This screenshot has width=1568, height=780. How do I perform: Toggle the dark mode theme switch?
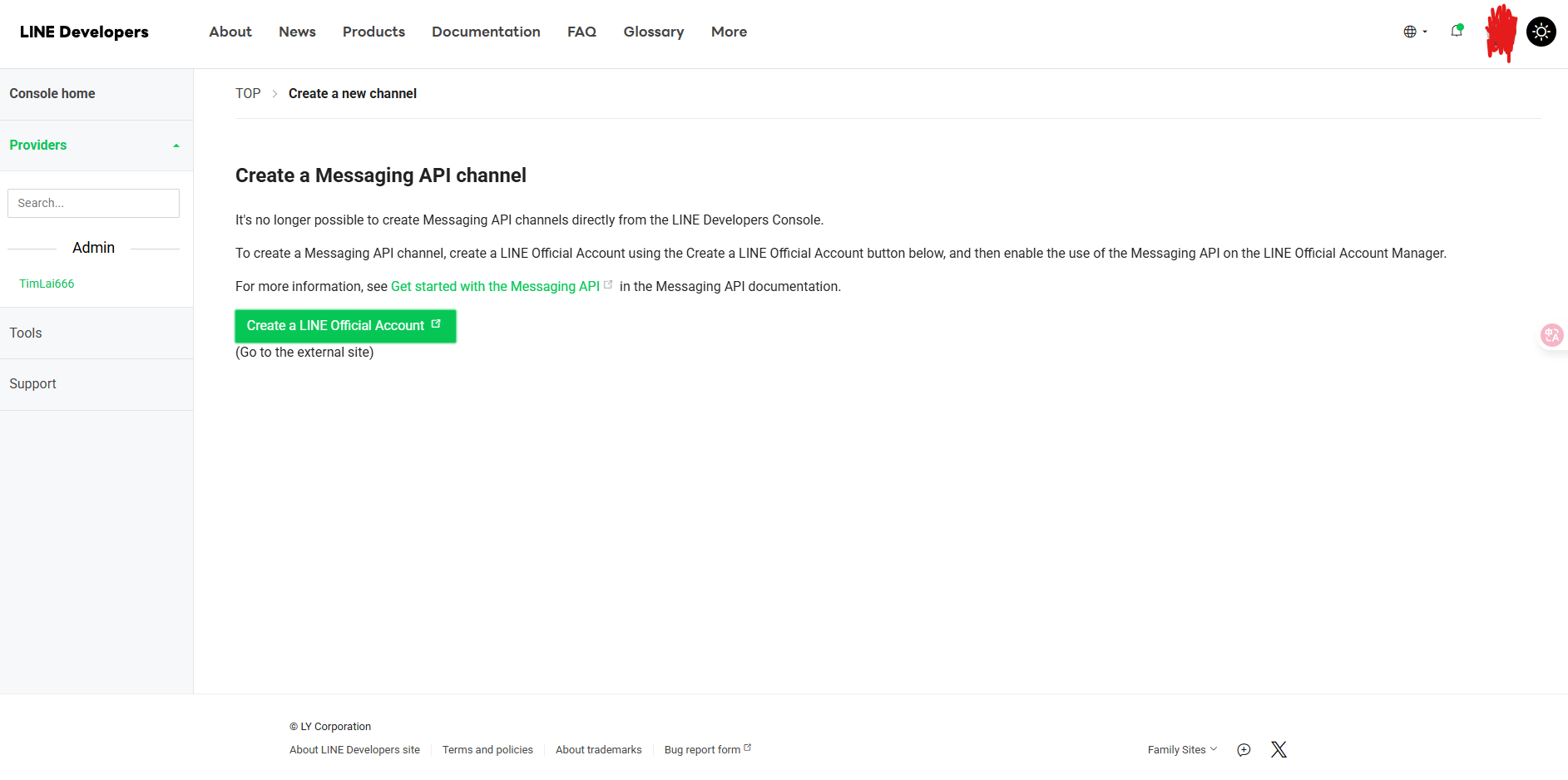[1541, 32]
